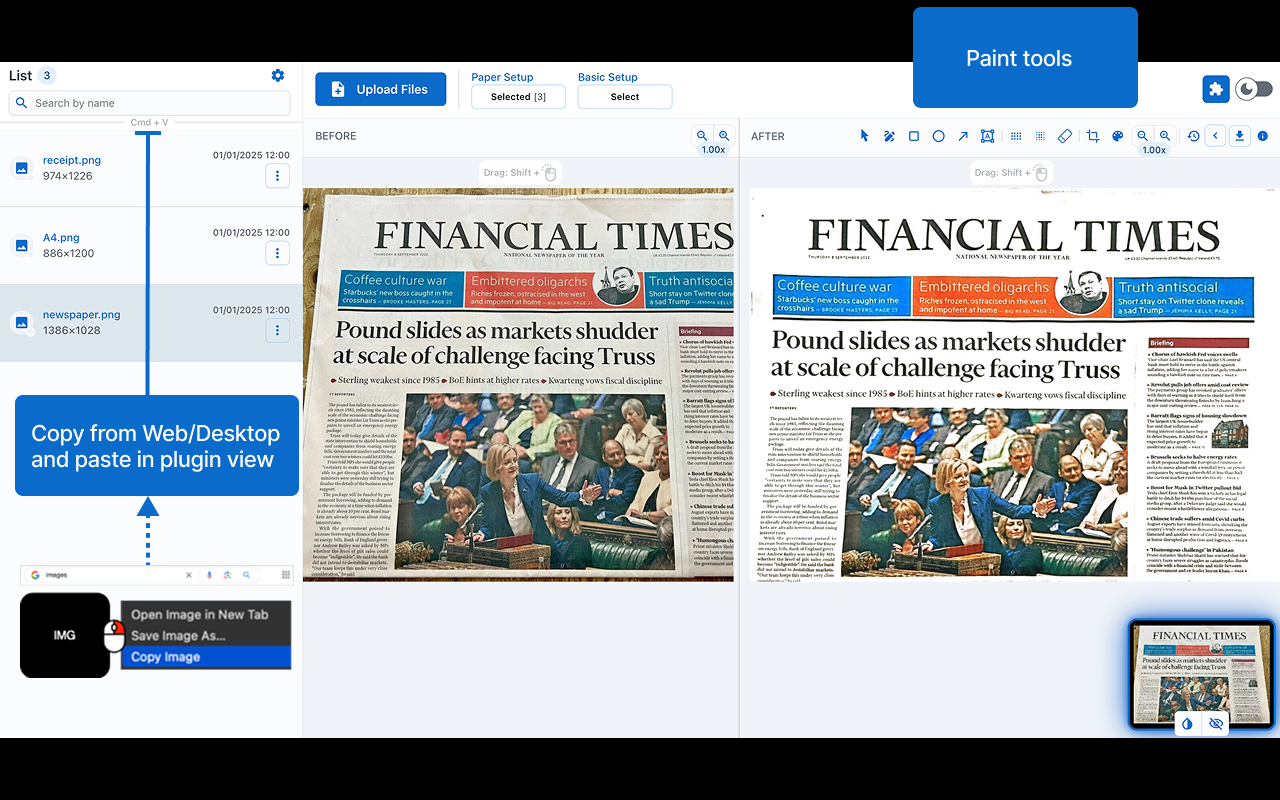
Task: Choose the fine dot grid tool
Action: click(1040, 136)
